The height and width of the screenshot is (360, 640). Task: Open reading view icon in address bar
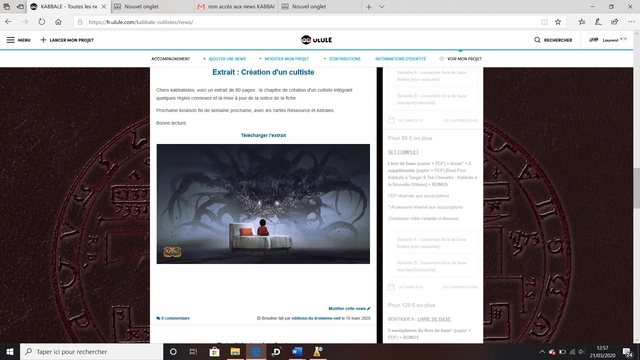544,22
